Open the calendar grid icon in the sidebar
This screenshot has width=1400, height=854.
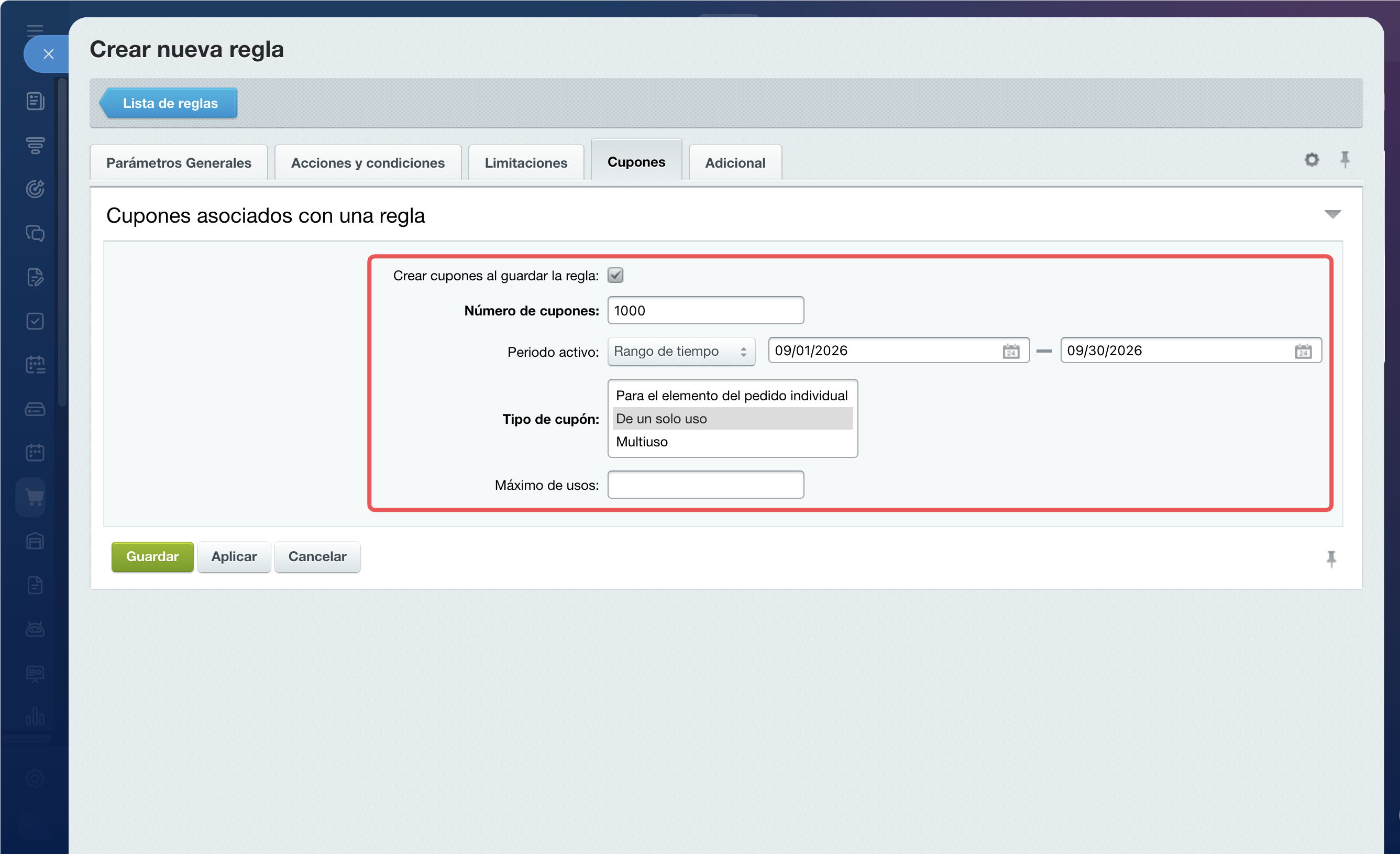tap(35, 453)
